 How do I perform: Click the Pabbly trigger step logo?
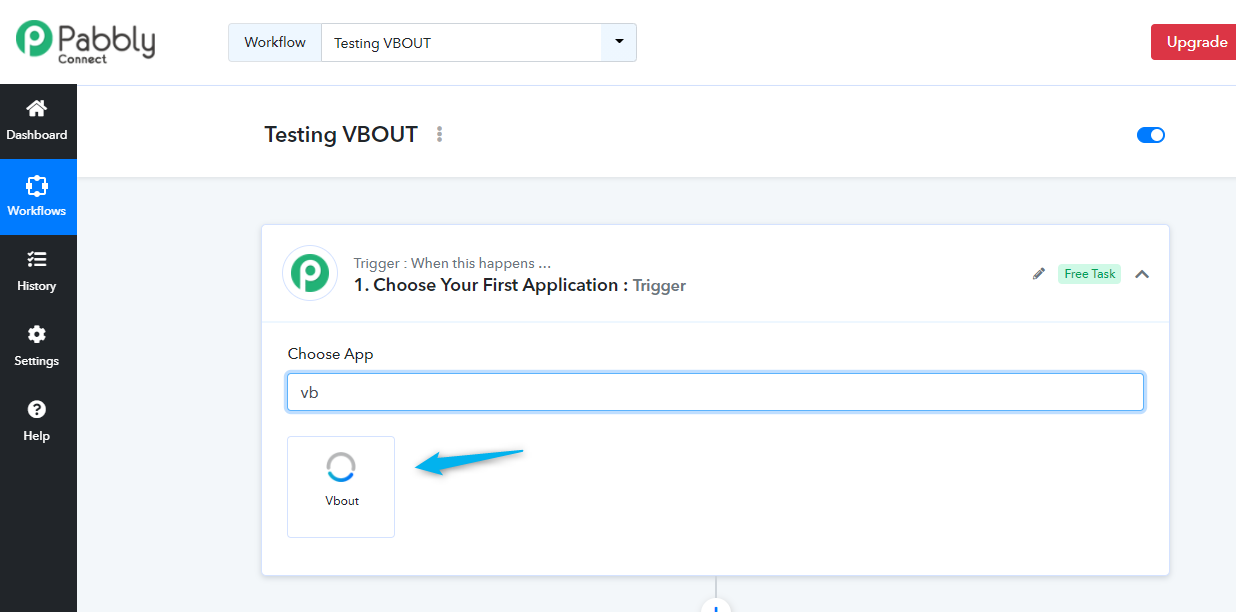coord(310,273)
